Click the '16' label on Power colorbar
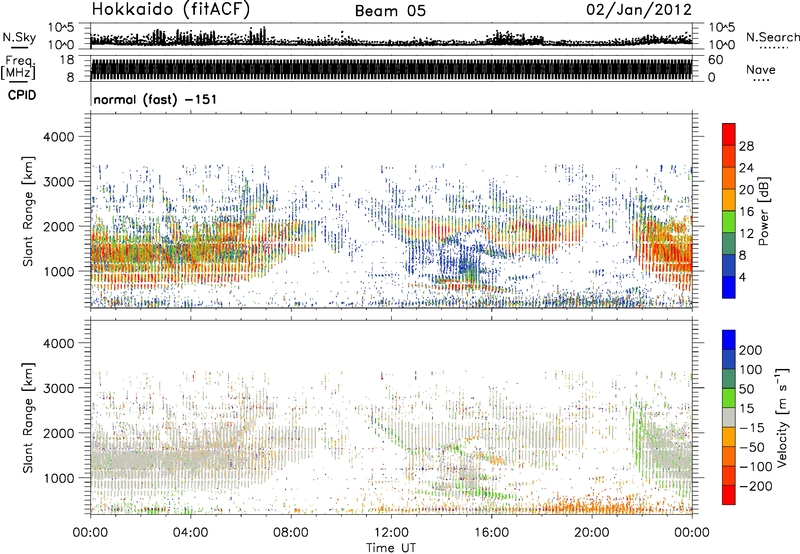This screenshot has width=800, height=554. pos(746,212)
